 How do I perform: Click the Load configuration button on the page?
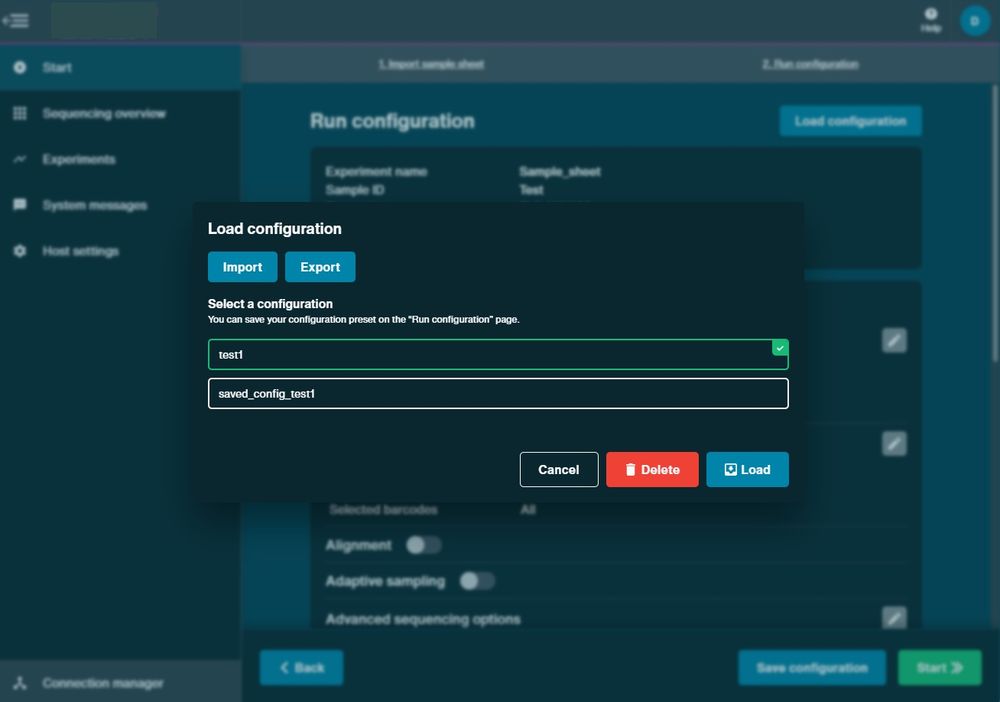pos(850,121)
